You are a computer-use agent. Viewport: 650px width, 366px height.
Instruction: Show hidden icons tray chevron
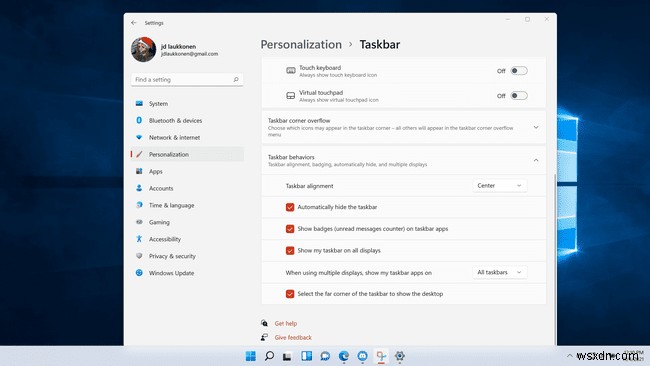pyautogui.click(x=570, y=356)
